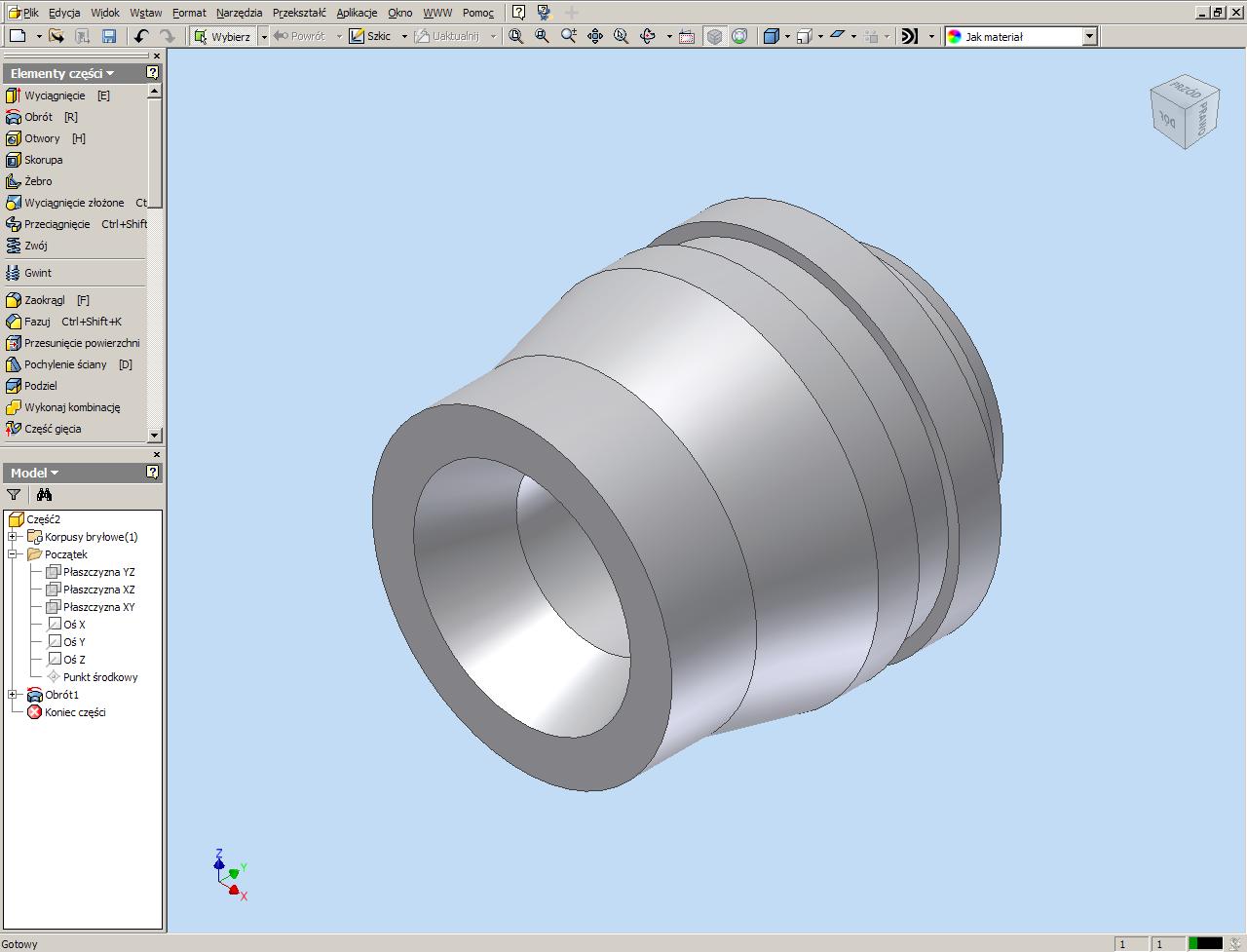Select the Otwory (holes) tool

(45, 138)
